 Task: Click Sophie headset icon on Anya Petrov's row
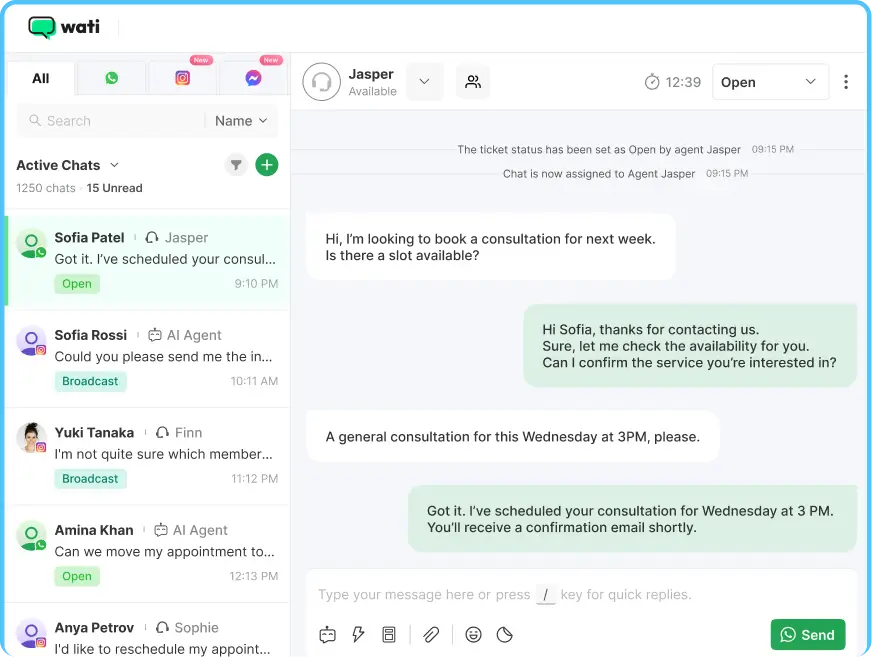click(162, 628)
